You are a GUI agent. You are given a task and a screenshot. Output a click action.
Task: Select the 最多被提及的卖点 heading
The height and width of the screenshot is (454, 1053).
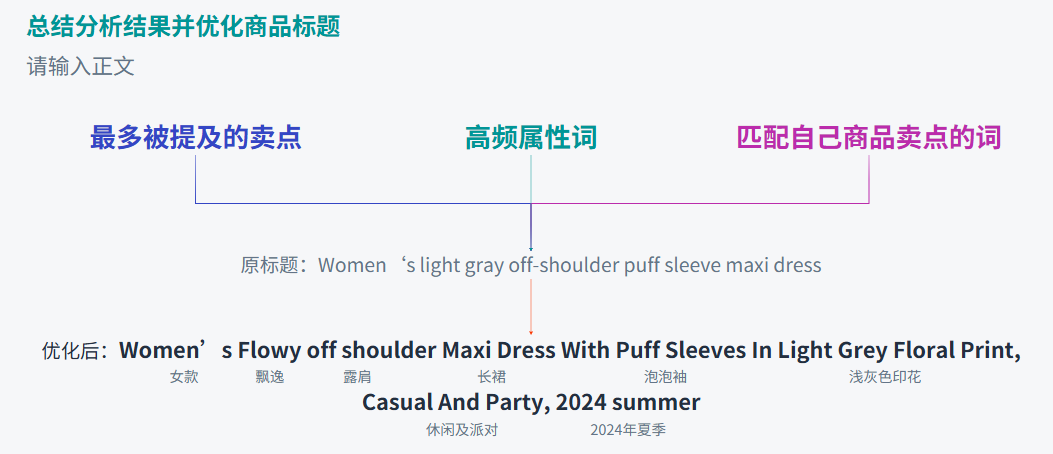point(196,138)
